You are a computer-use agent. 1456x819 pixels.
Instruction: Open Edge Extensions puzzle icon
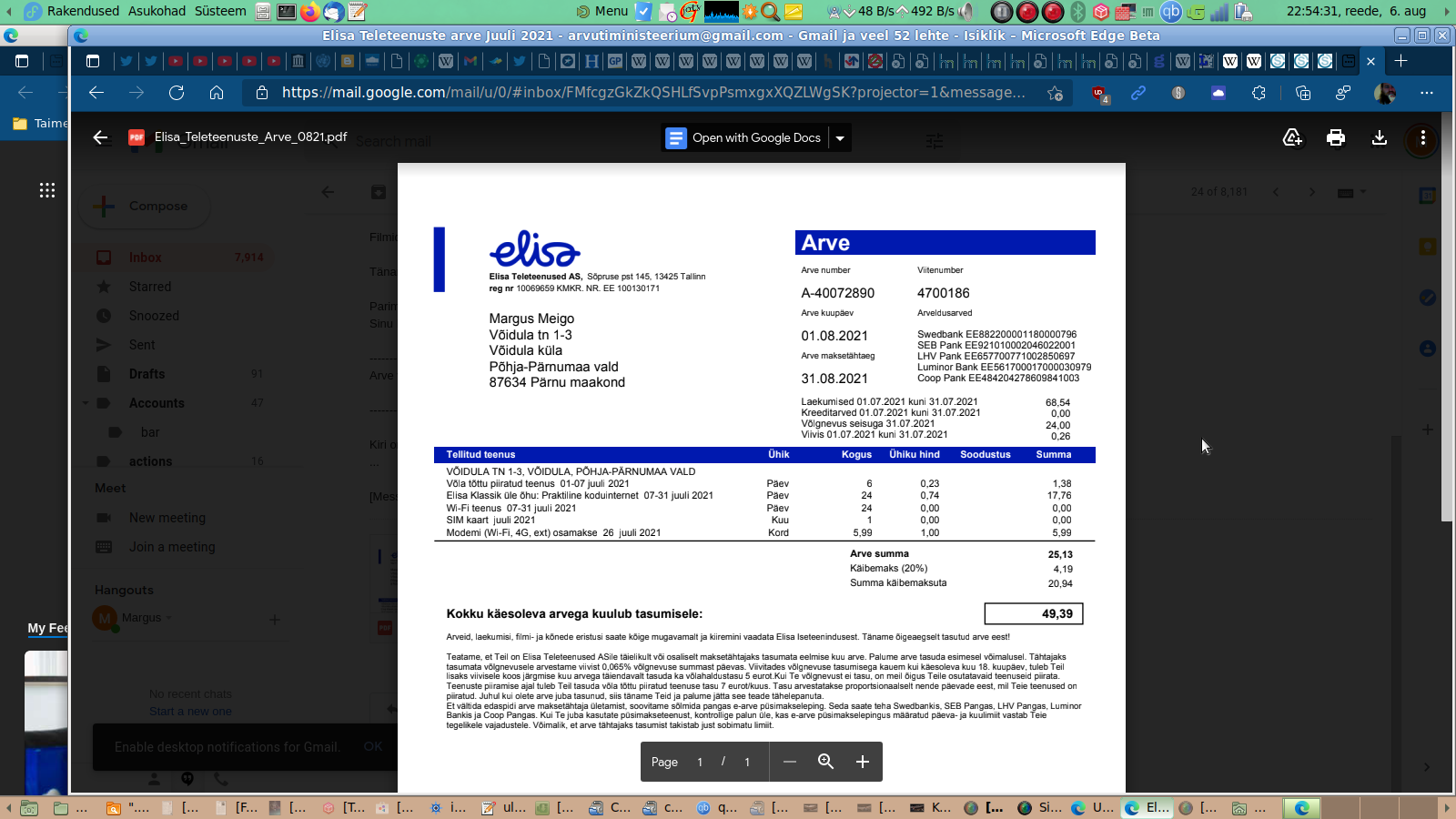[1259, 93]
